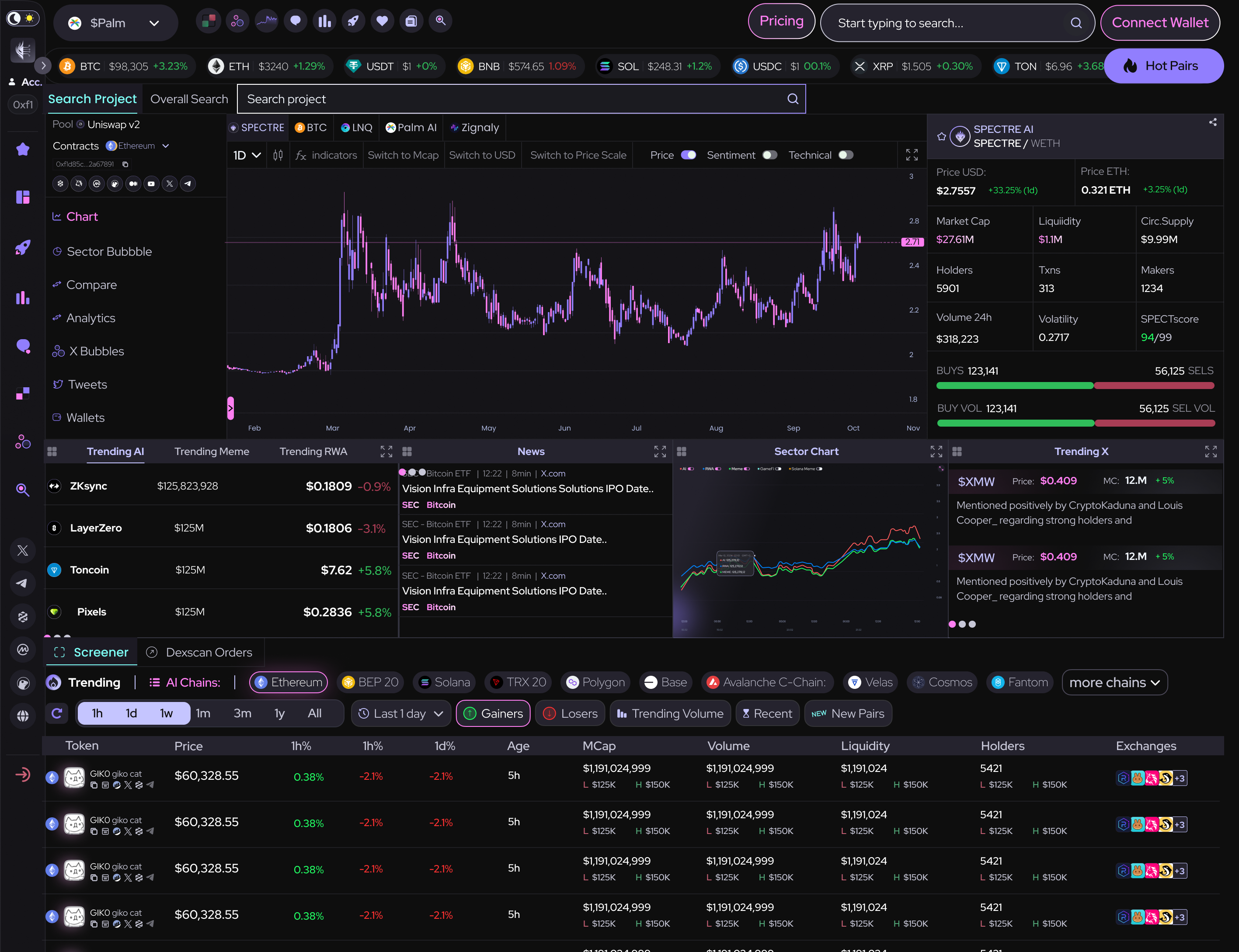Copy the contract address 0xf1d85c...2a67891

pyautogui.click(x=126, y=164)
